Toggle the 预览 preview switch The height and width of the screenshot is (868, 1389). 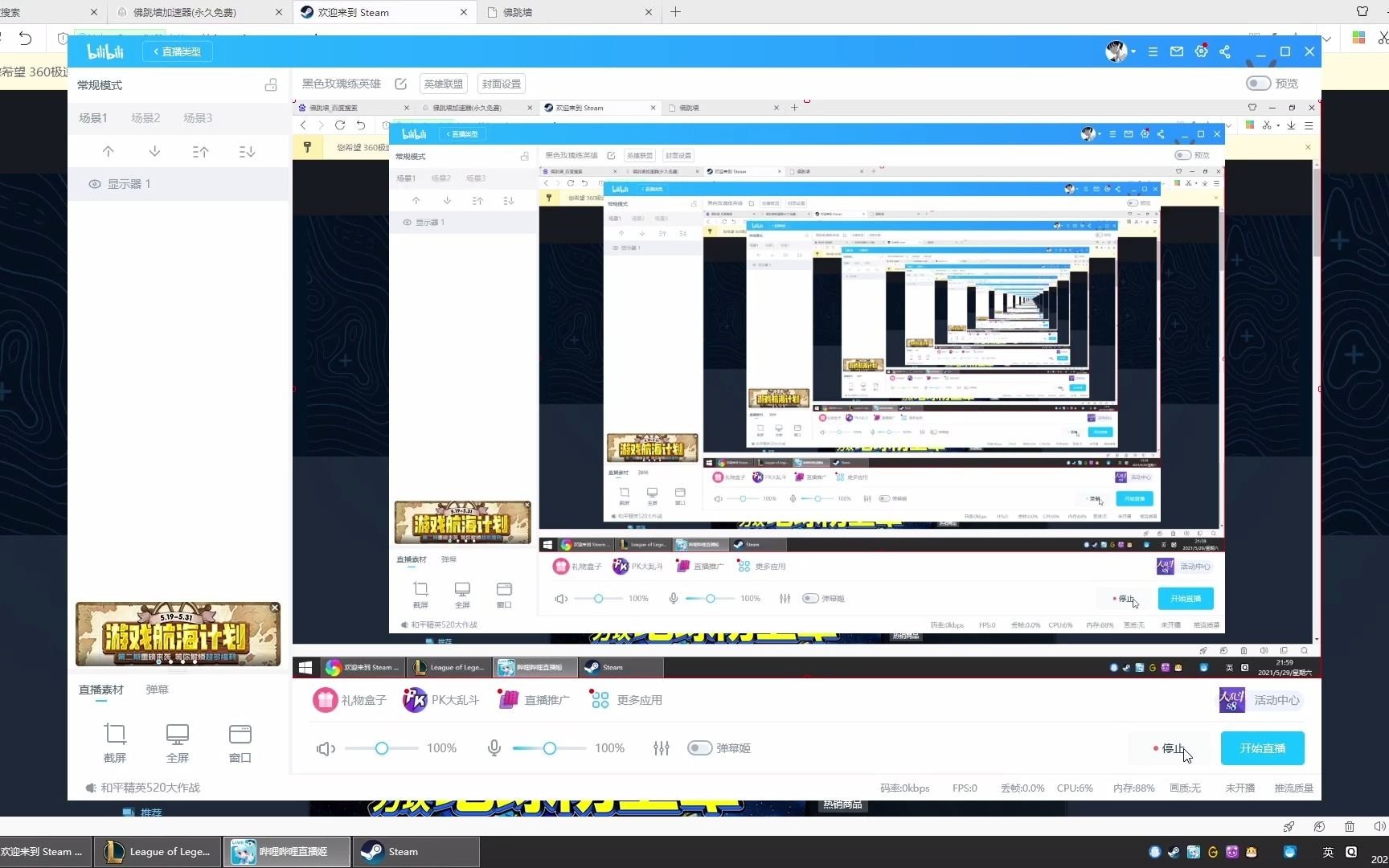click(1257, 83)
